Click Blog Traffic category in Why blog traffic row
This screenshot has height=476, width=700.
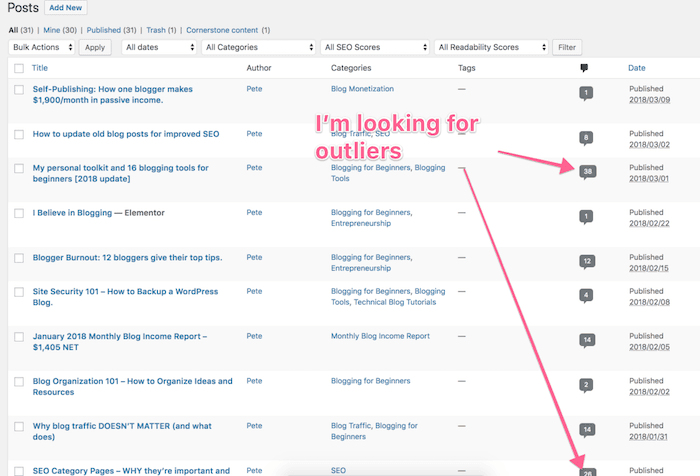click(351, 426)
